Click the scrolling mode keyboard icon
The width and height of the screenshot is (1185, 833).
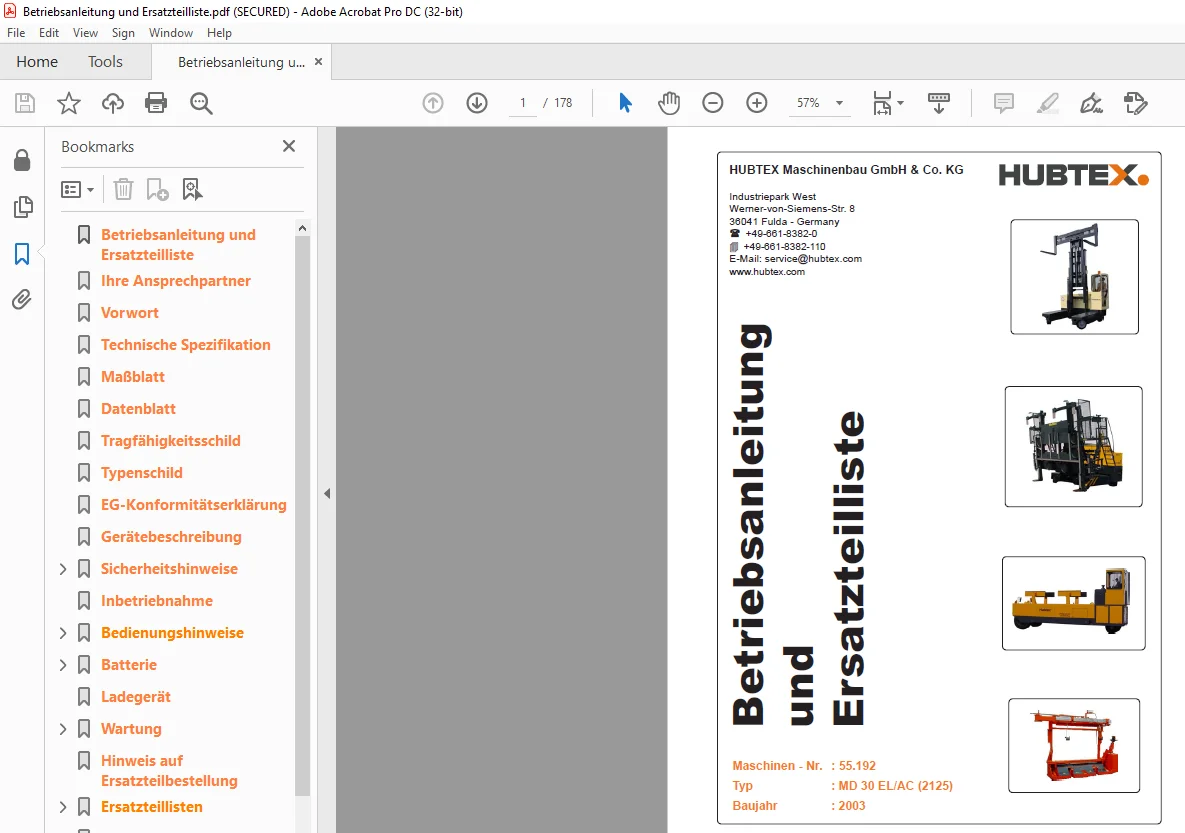click(x=939, y=103)
